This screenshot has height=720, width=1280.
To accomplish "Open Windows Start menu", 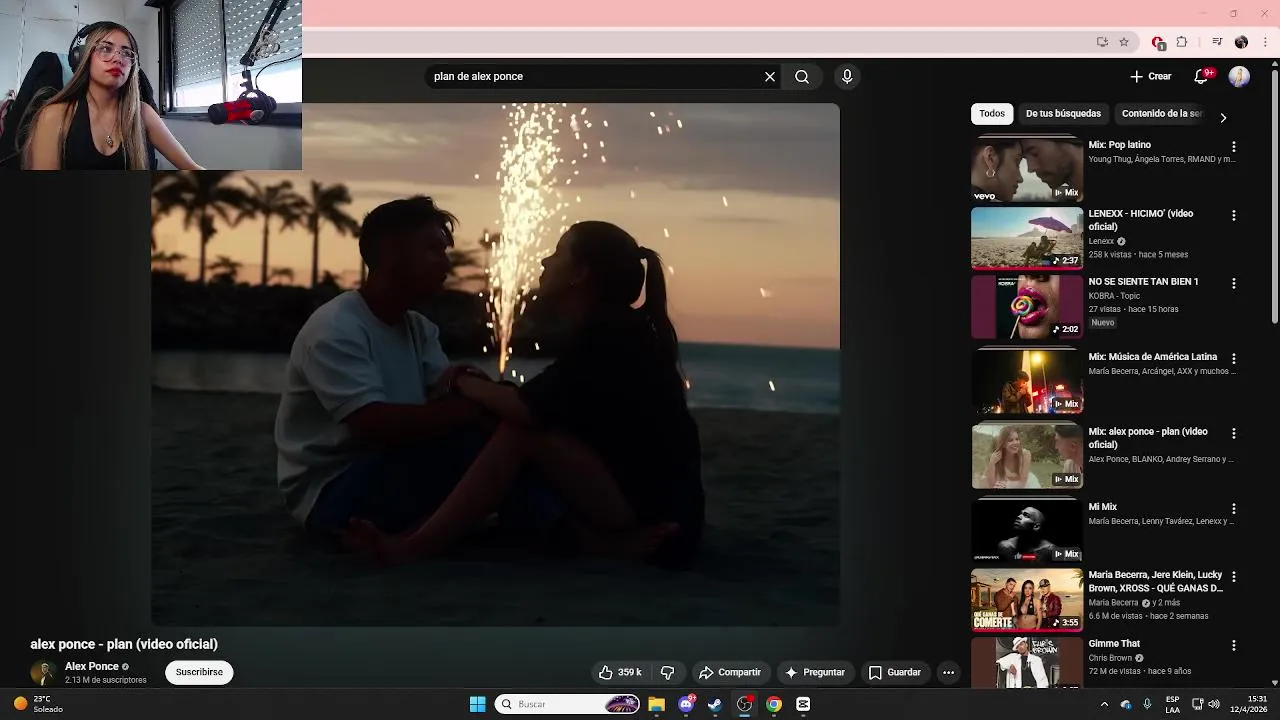I will (477, 704).
